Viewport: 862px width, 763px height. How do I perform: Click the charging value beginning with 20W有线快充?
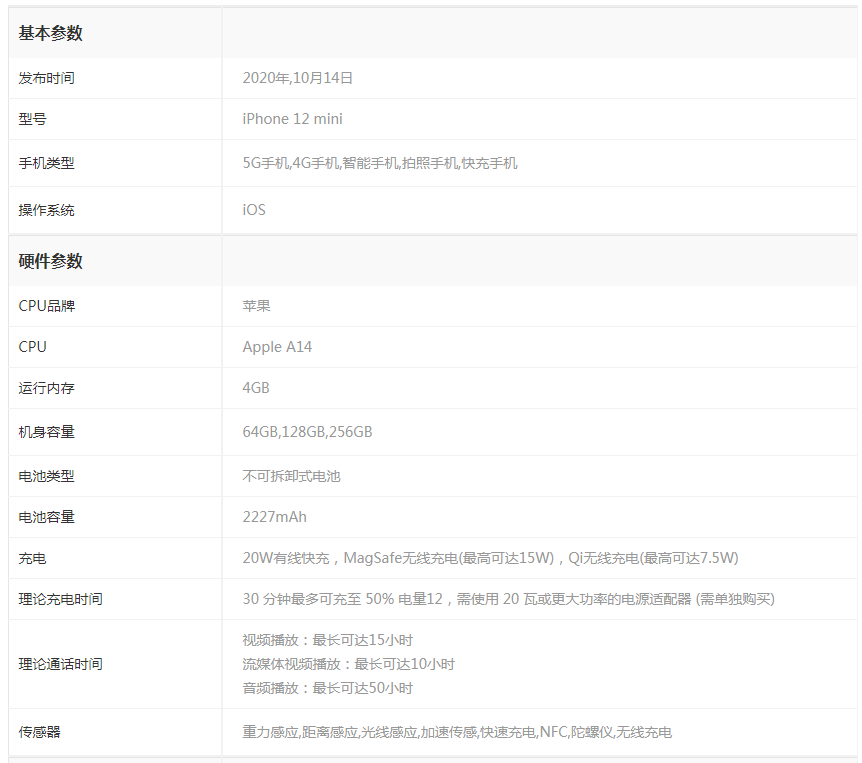coord(490,558)
